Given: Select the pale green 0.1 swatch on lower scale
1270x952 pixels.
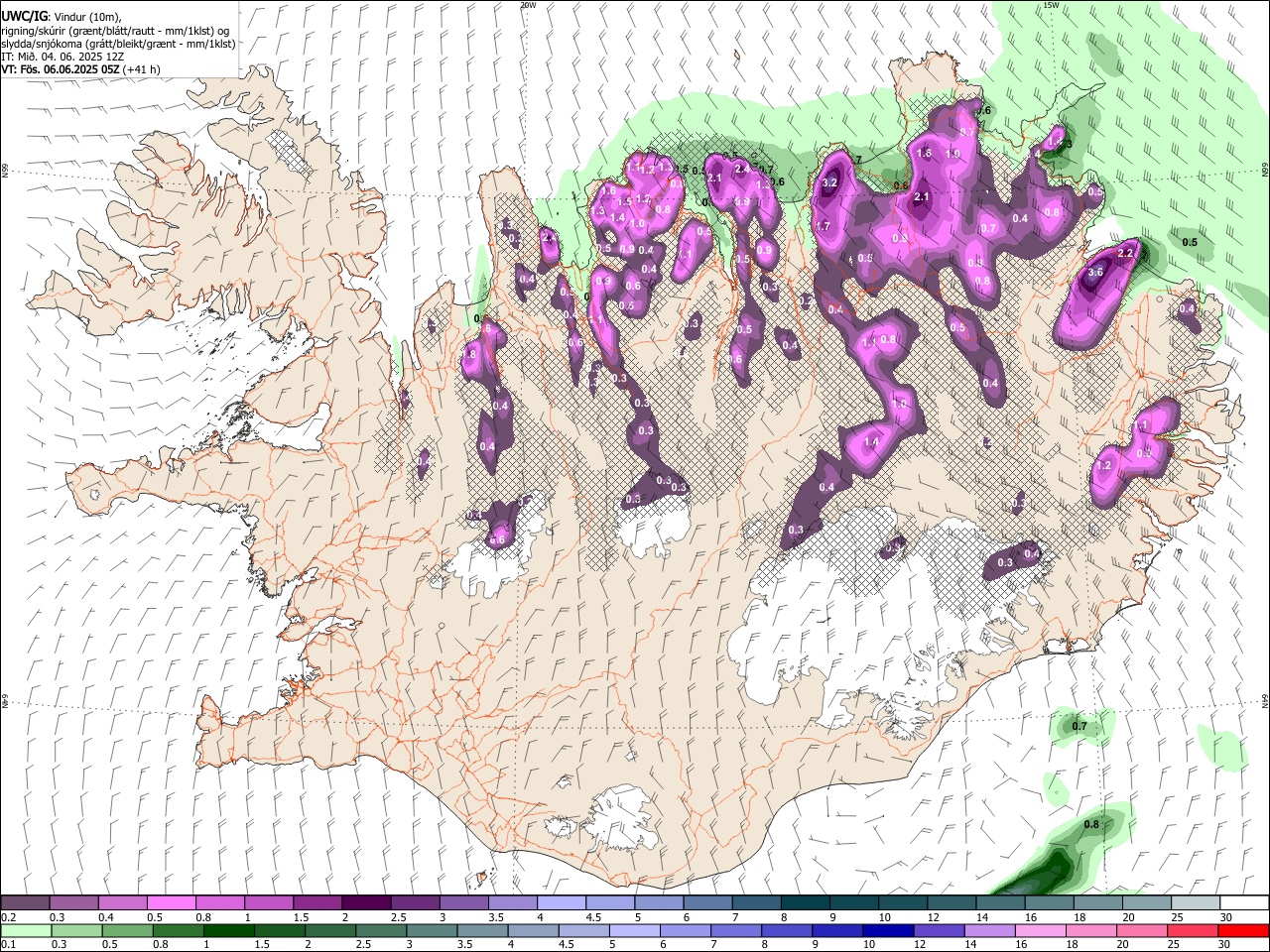Looking at the screenshot, I should [25, 930].
